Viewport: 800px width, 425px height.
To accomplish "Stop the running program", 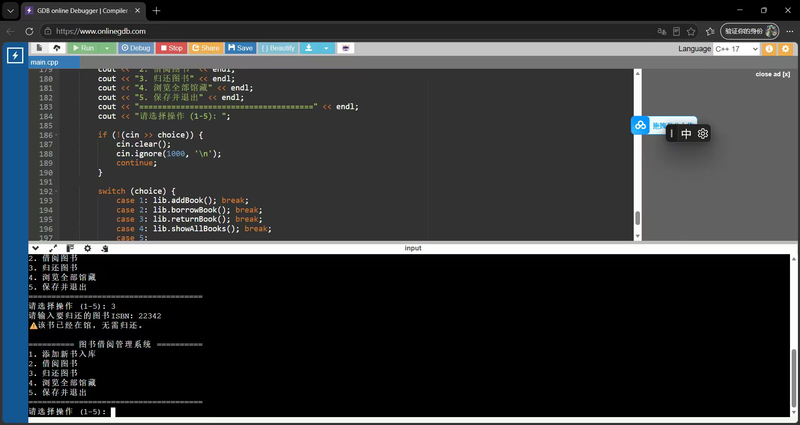I will (171, 48).
